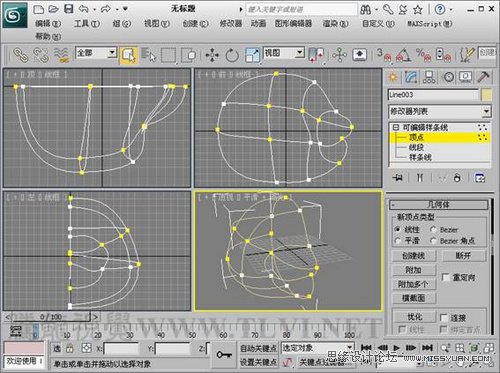Toggle the Percent Snap icon
500x373 pixels.
(423, 55)
